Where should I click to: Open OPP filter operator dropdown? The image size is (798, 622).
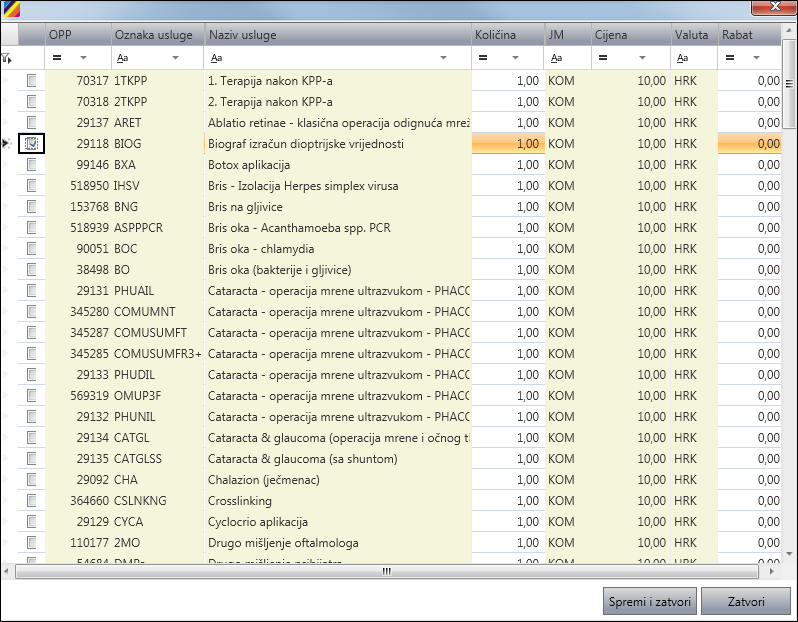tap(83, 58)
